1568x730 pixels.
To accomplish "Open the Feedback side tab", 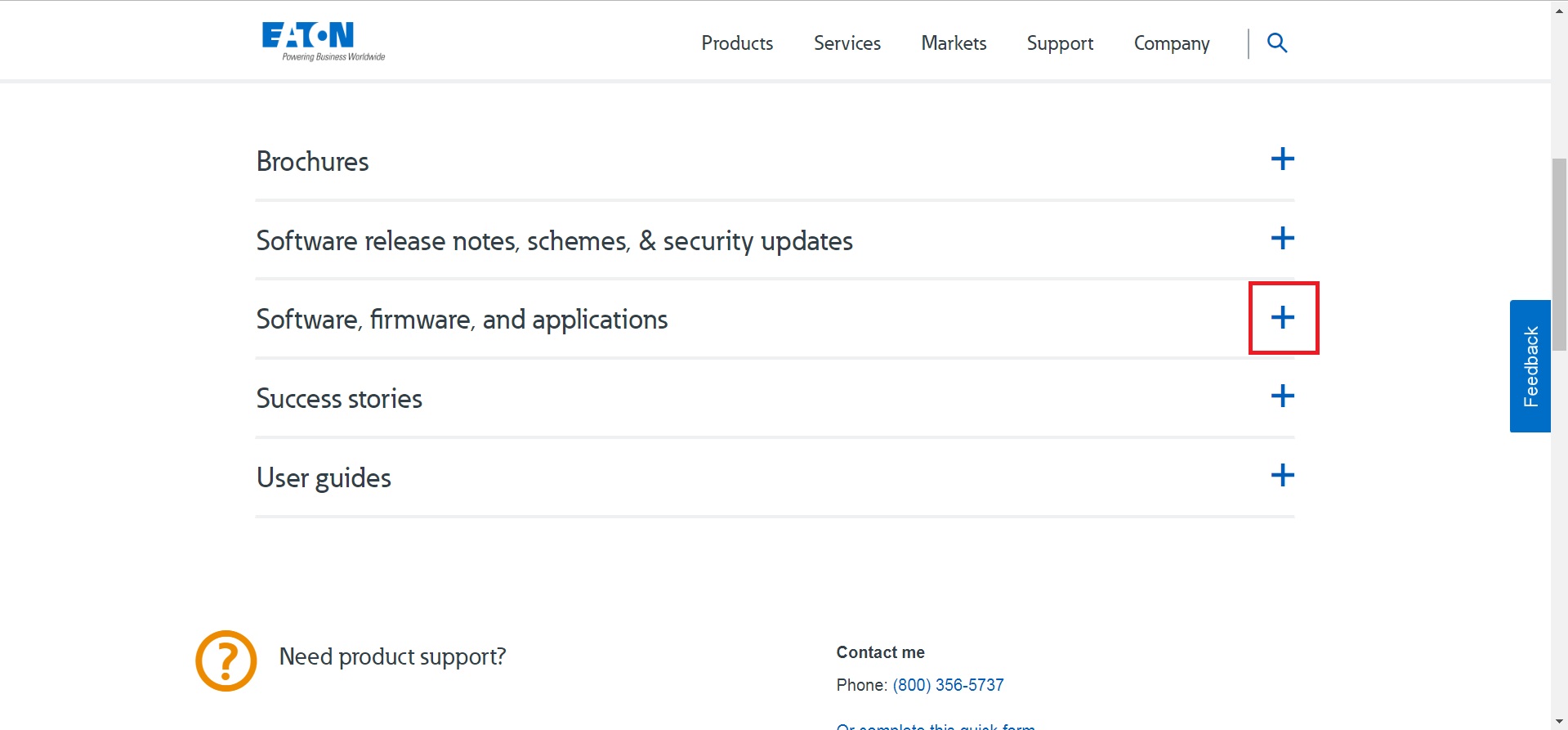I will click(1530, 366).
